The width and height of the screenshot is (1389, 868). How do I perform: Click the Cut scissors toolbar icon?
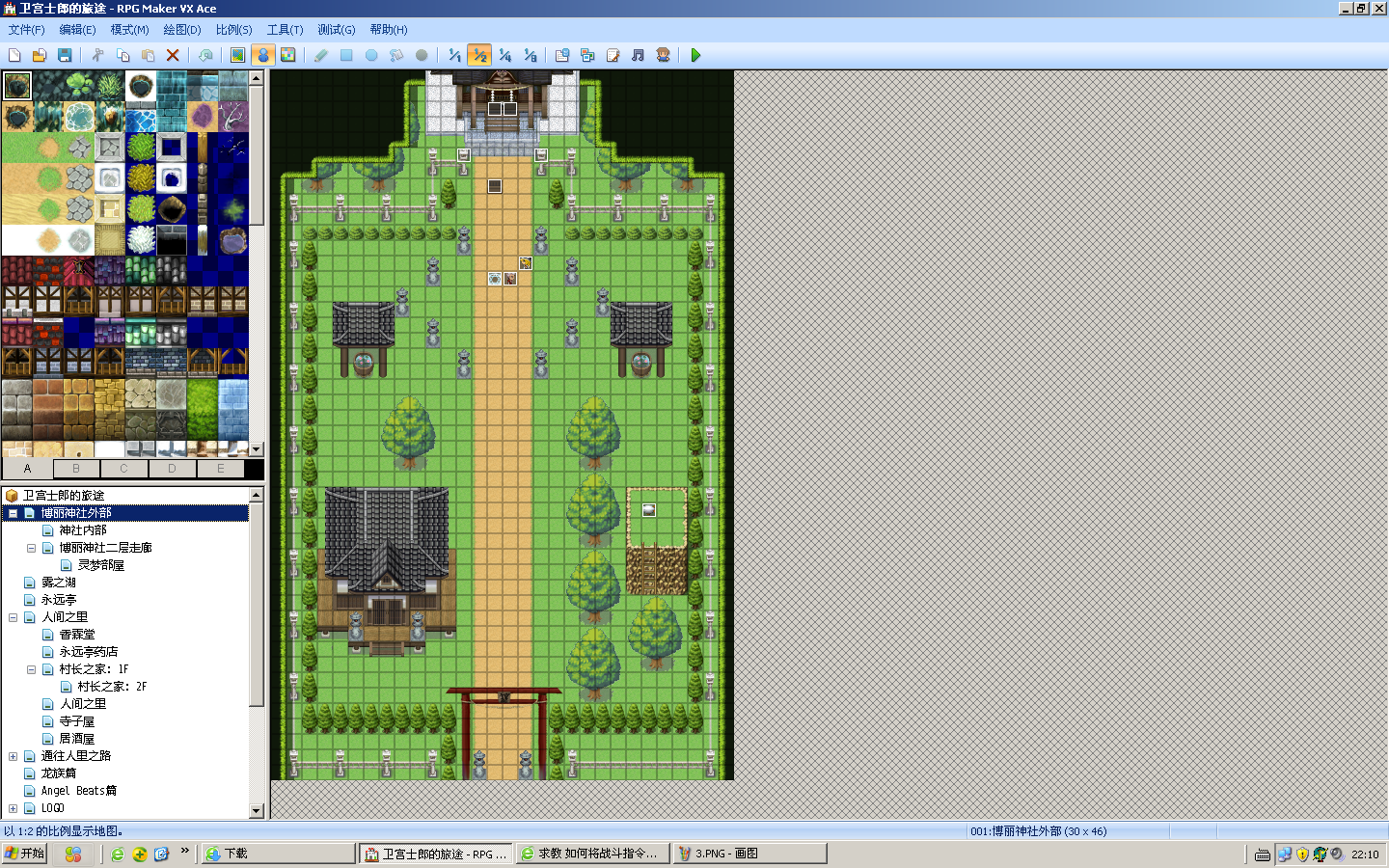97,55
